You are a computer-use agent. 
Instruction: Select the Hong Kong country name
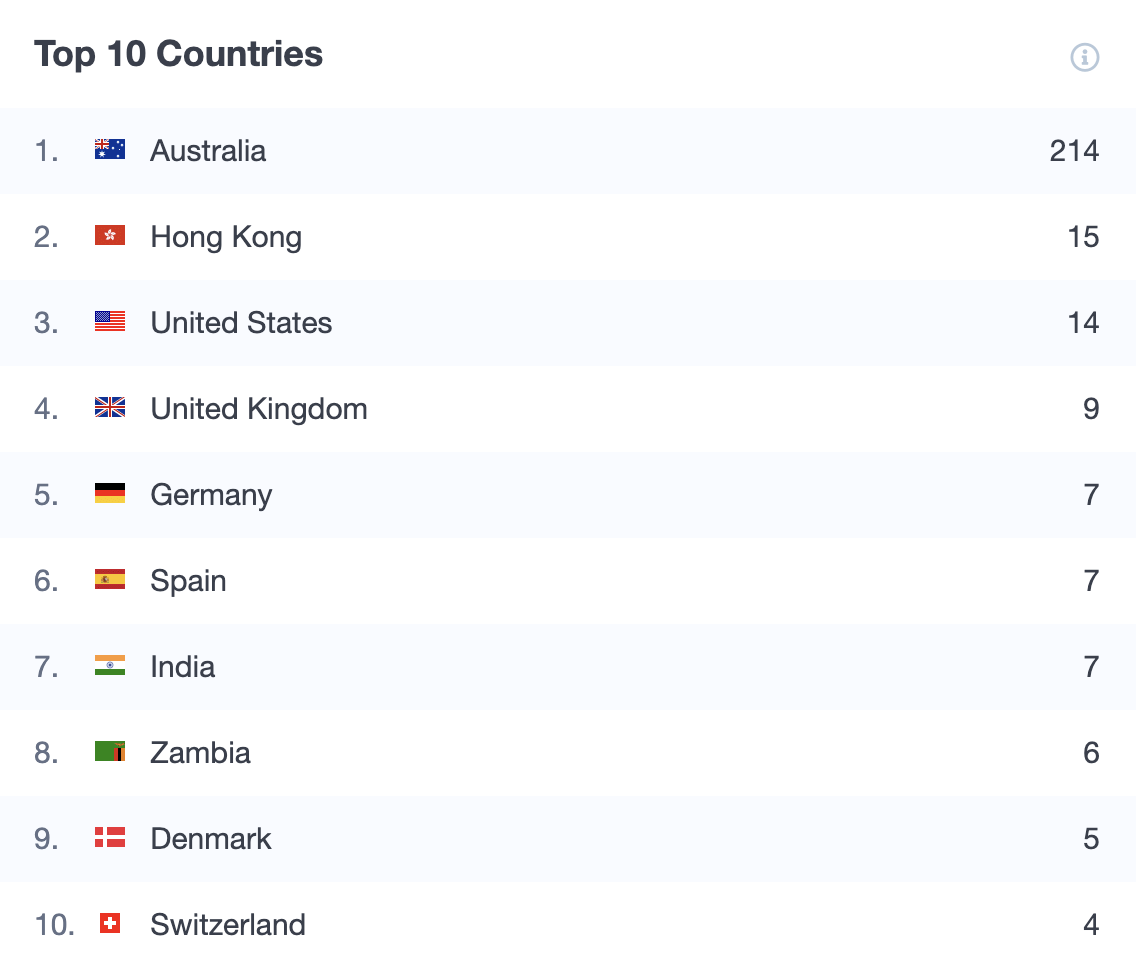[226, 238]
